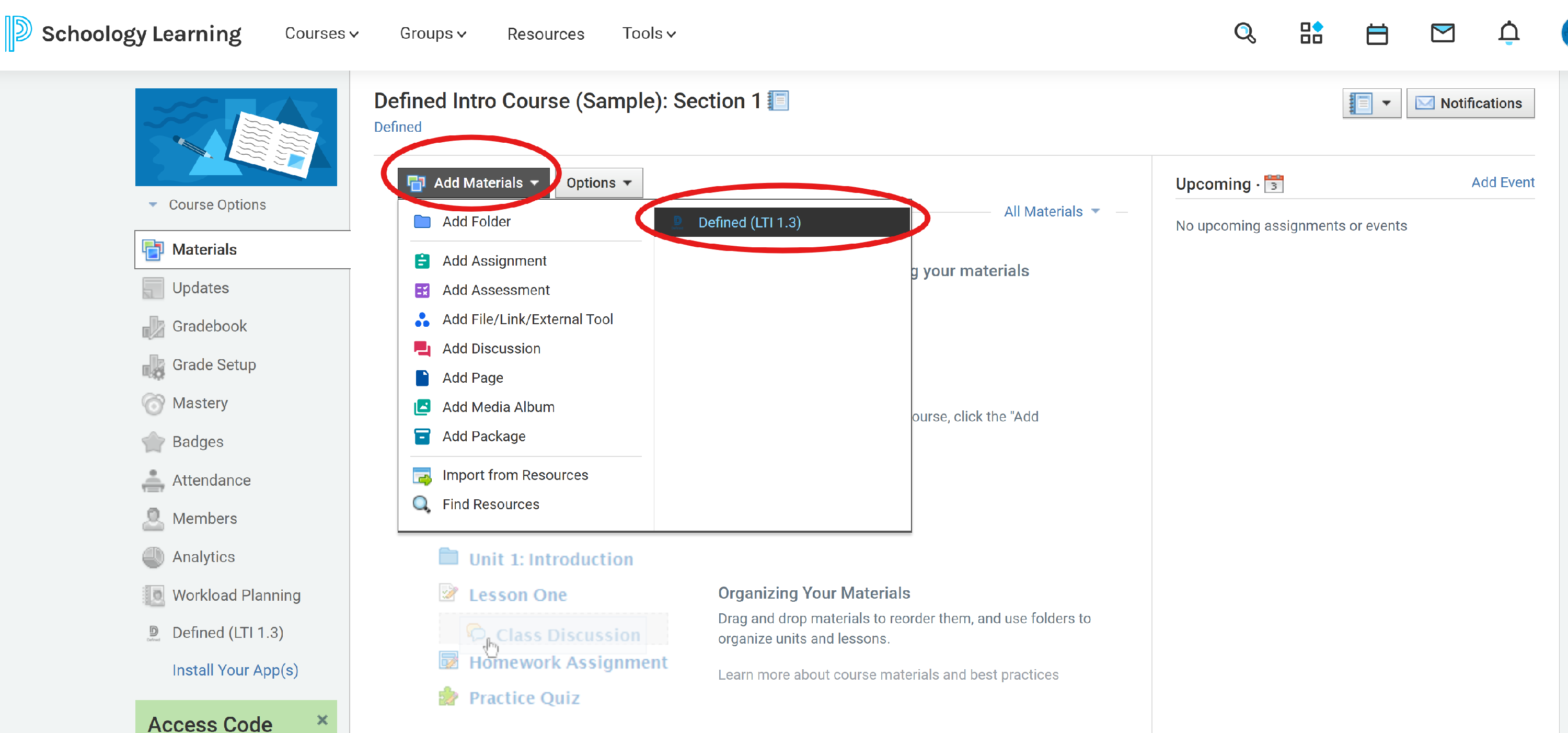The height and width of the screenshot is (733, 1568).
Task: Select Add Discussion menu entry
Action: click(x=491, y=348)
